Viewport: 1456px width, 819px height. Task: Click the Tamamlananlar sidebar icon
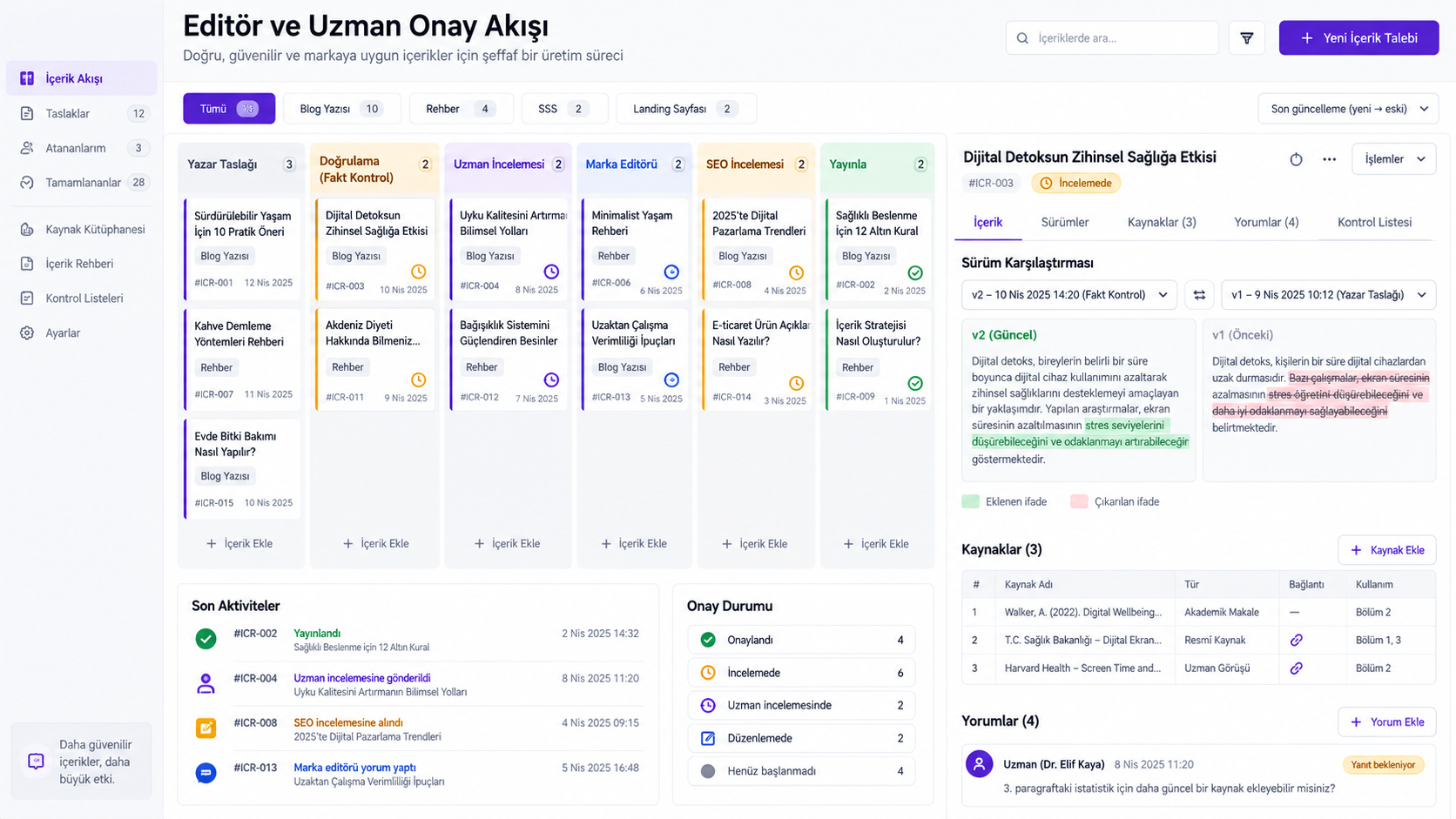27,183
